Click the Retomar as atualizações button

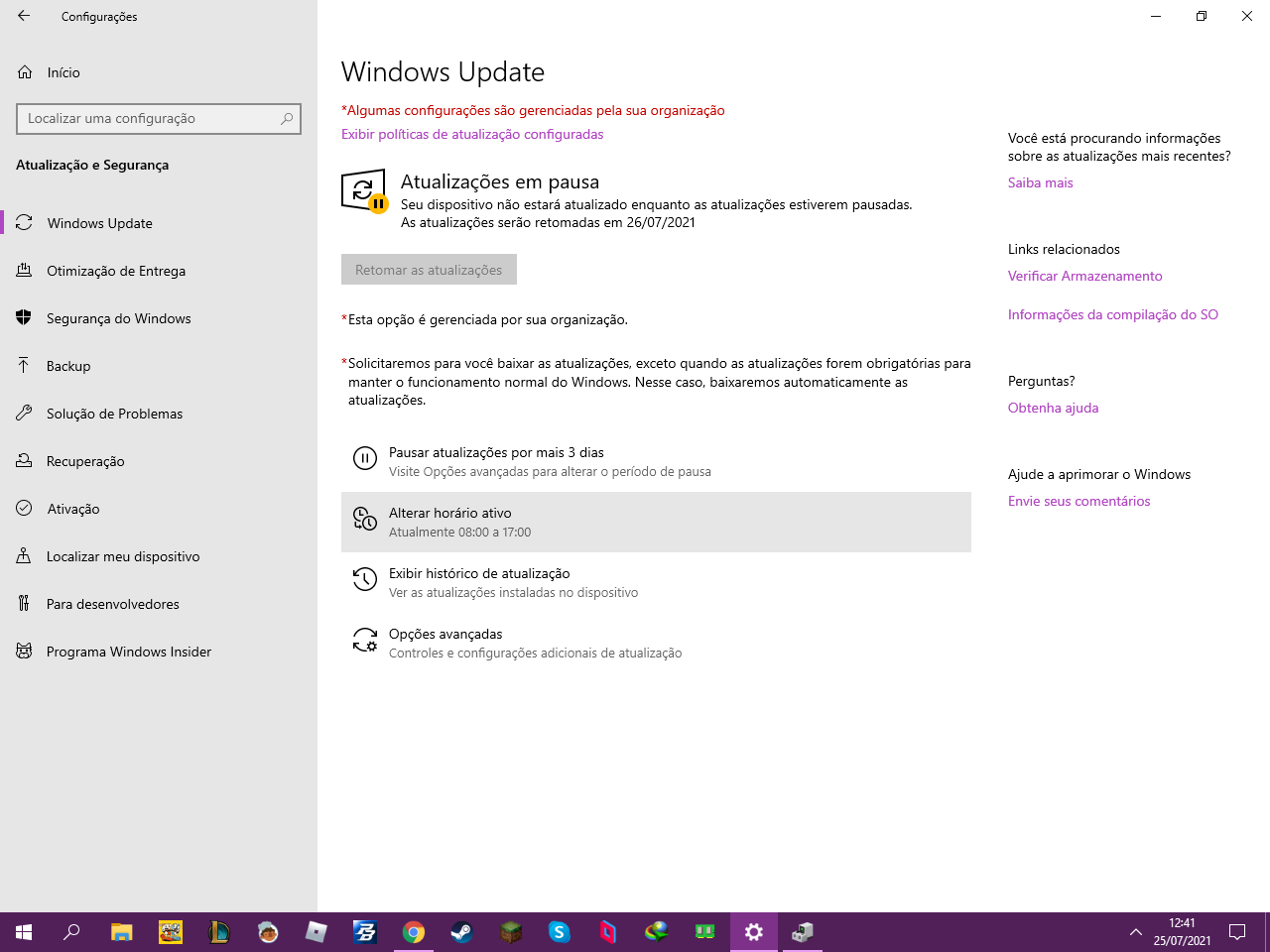(x=429, y=270)
